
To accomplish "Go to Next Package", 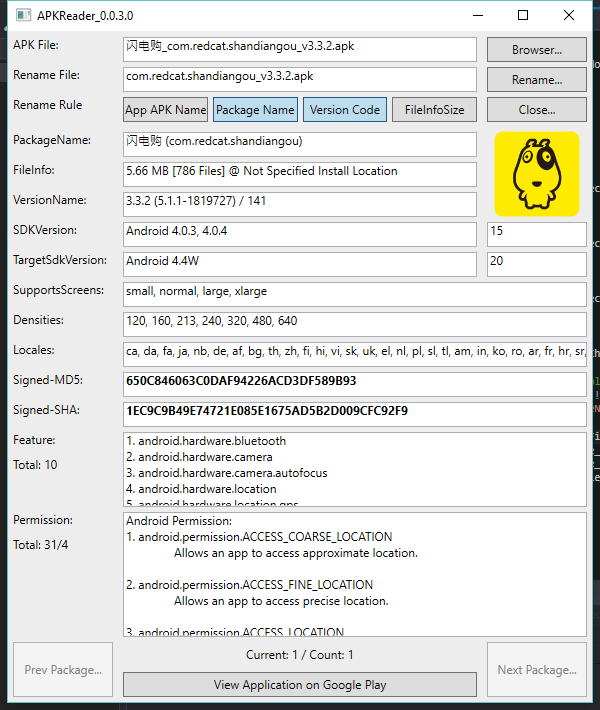I will point(537,670).
